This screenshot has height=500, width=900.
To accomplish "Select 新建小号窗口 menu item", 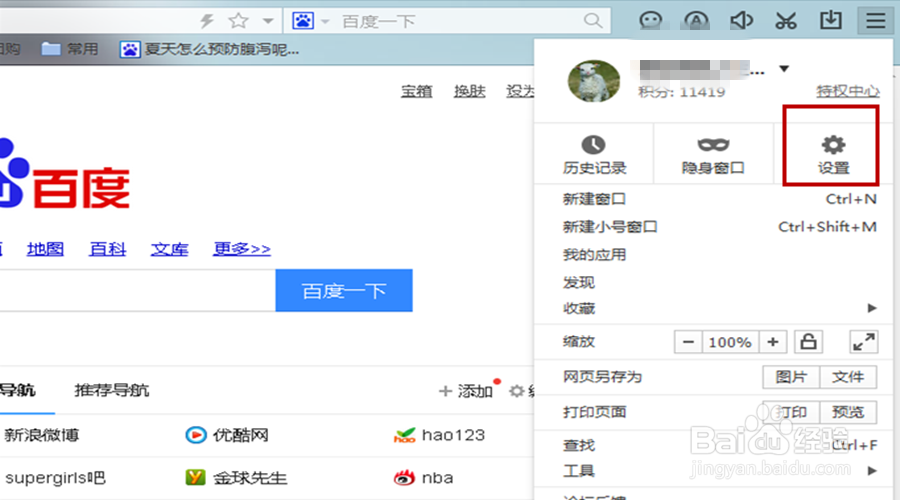I will coord(713,227).
